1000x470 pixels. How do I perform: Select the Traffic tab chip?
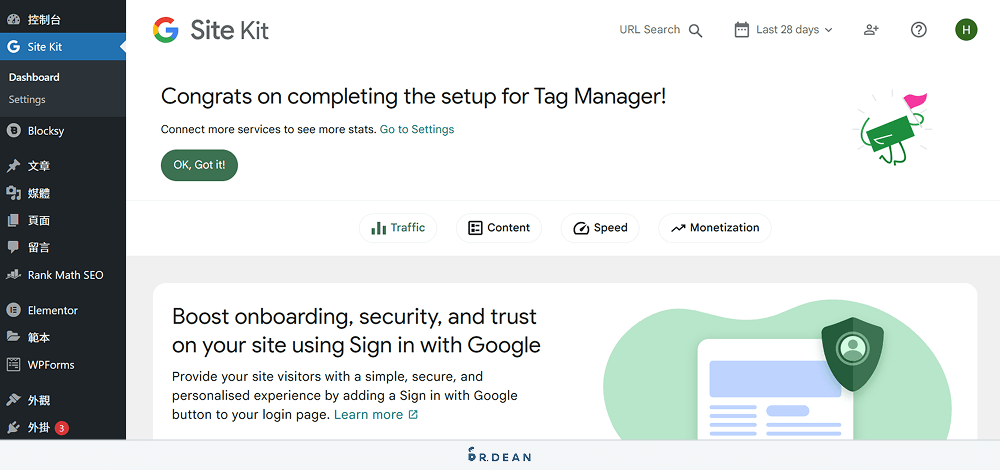(398, 228)
